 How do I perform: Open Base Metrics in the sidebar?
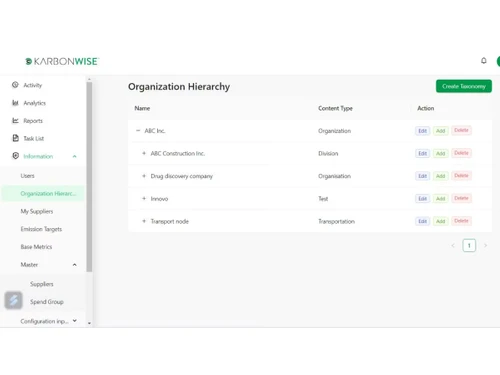tap(36, 247)
